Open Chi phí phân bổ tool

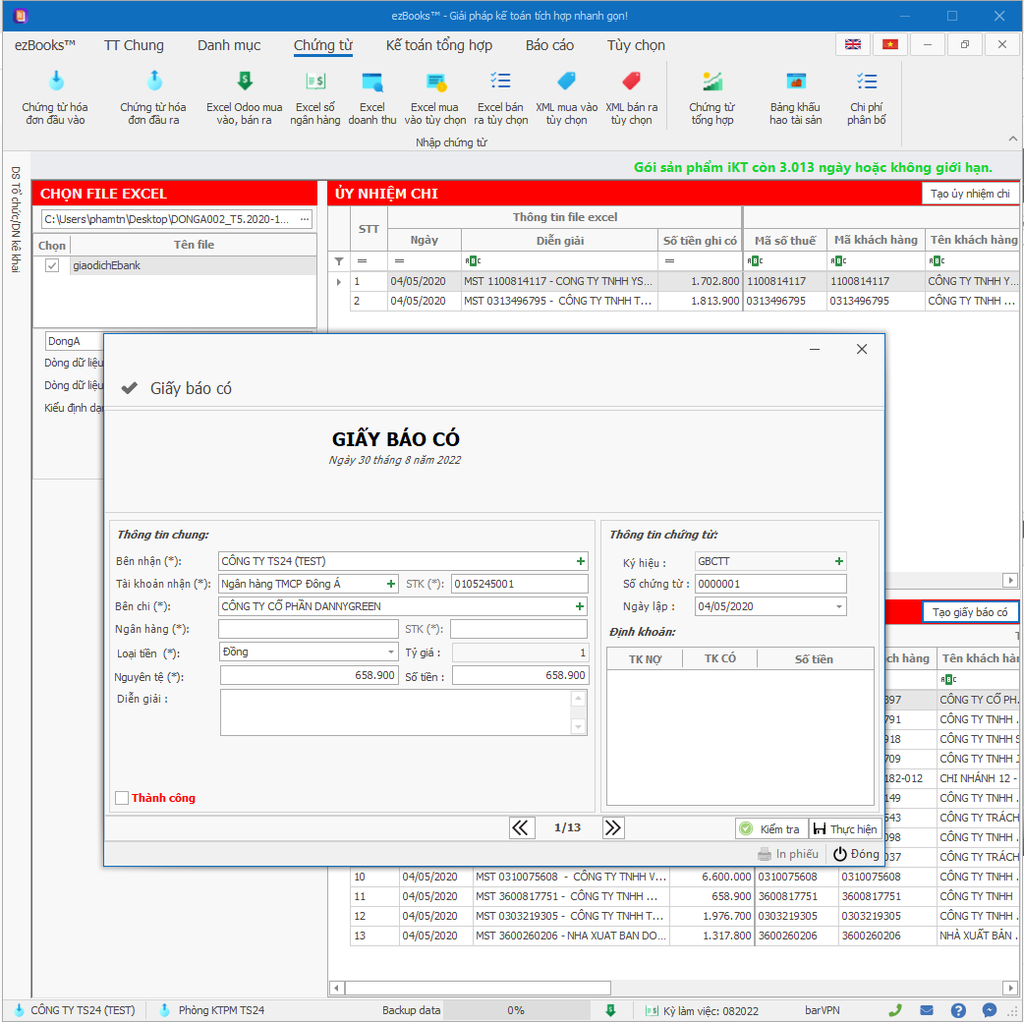point(866,98)
